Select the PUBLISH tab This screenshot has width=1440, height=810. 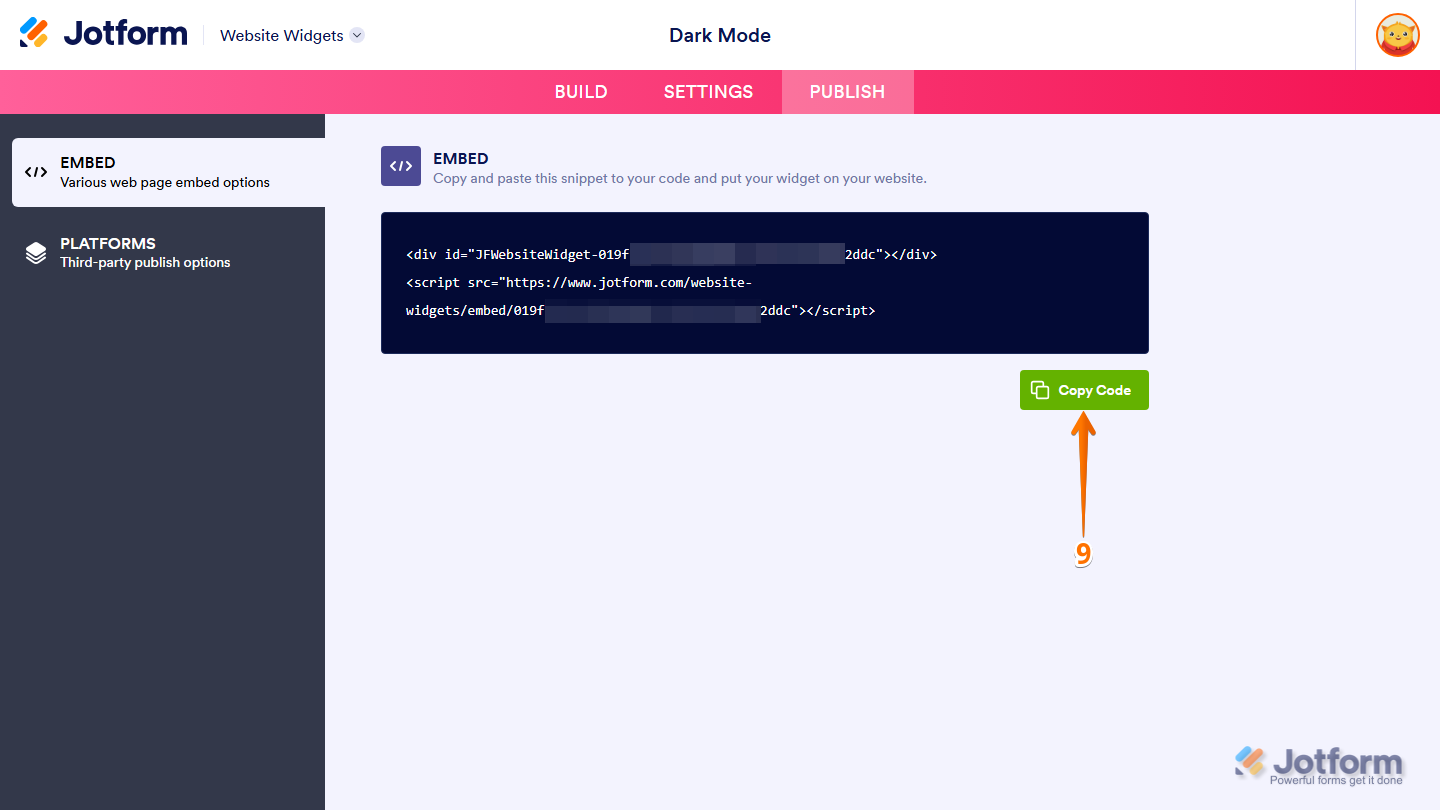point(847,92)
